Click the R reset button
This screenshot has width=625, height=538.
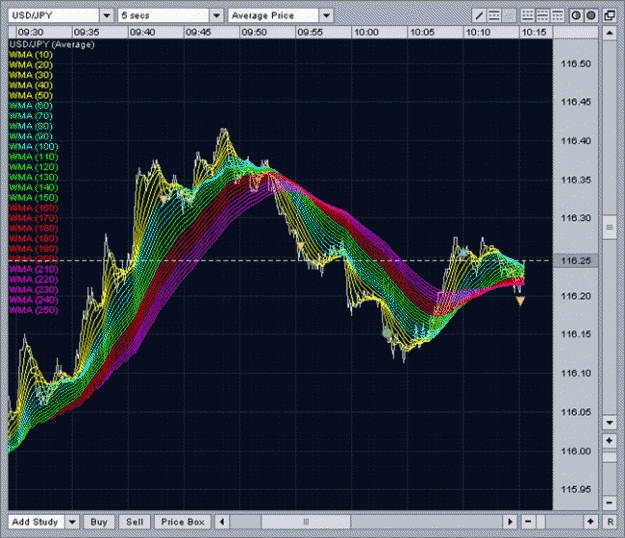coord(610,522)
